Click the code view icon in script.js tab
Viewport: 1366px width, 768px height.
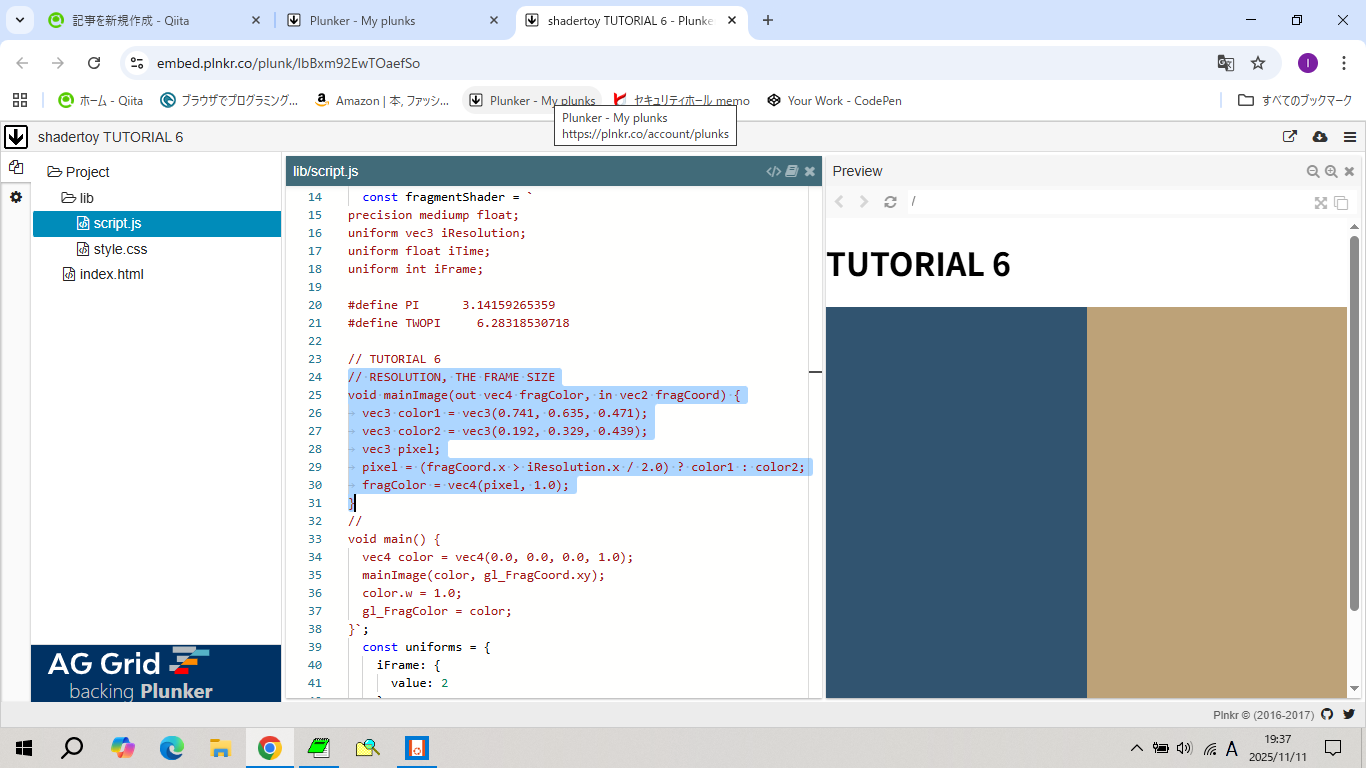click(x=773, y=171)
